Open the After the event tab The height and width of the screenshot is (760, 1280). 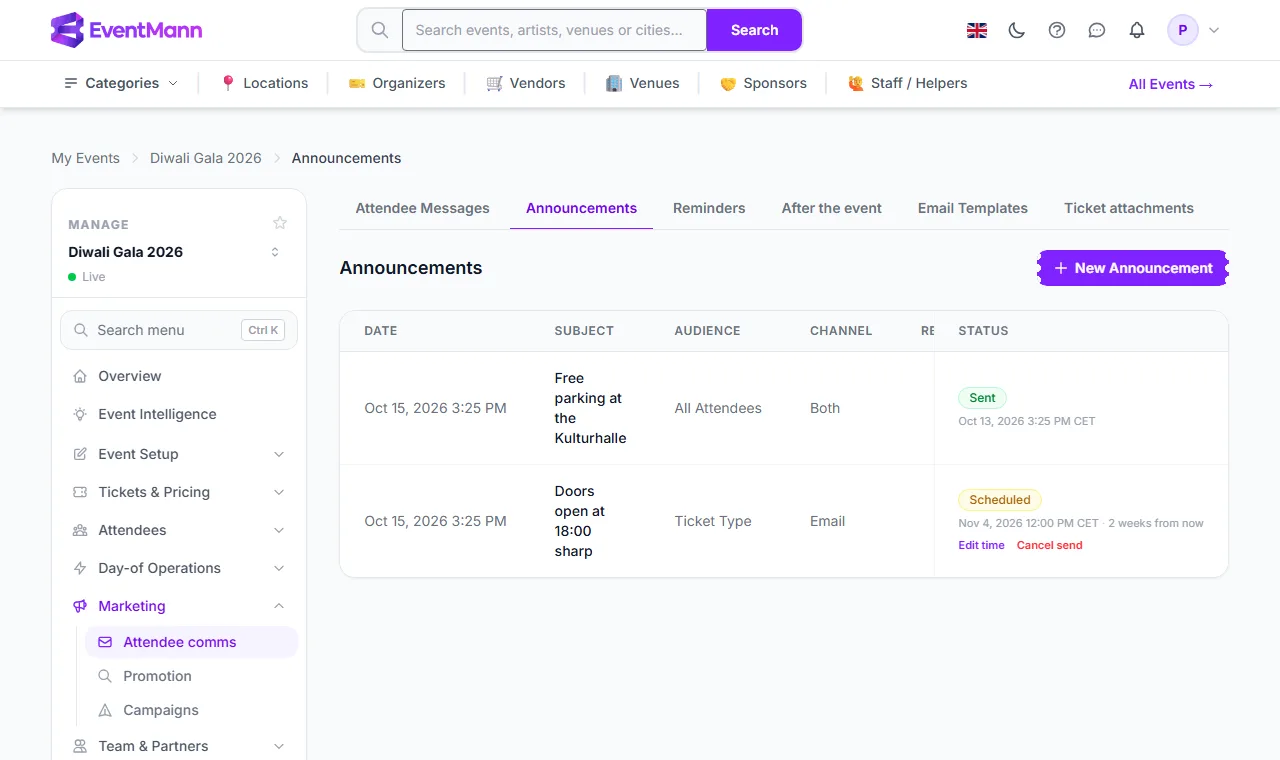coord(832,208)
